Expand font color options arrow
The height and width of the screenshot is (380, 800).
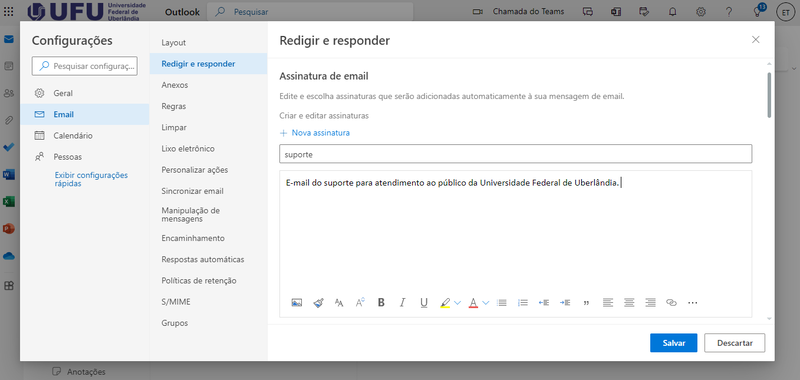pyautogui.click(x=486, y=302)
